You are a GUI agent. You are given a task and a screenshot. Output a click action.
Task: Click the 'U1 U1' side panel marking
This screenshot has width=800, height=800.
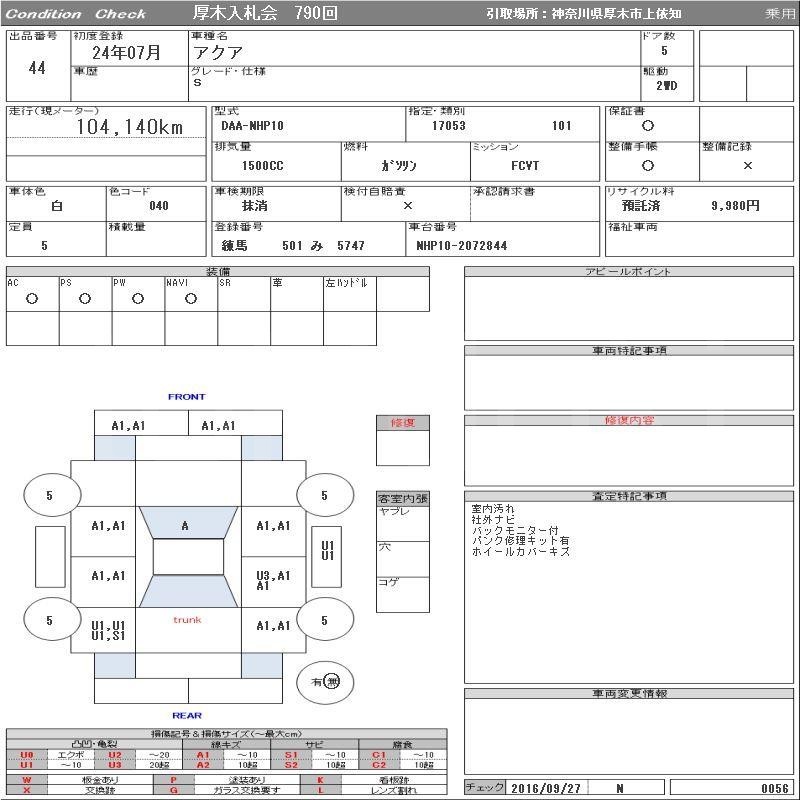click(327, 551)
